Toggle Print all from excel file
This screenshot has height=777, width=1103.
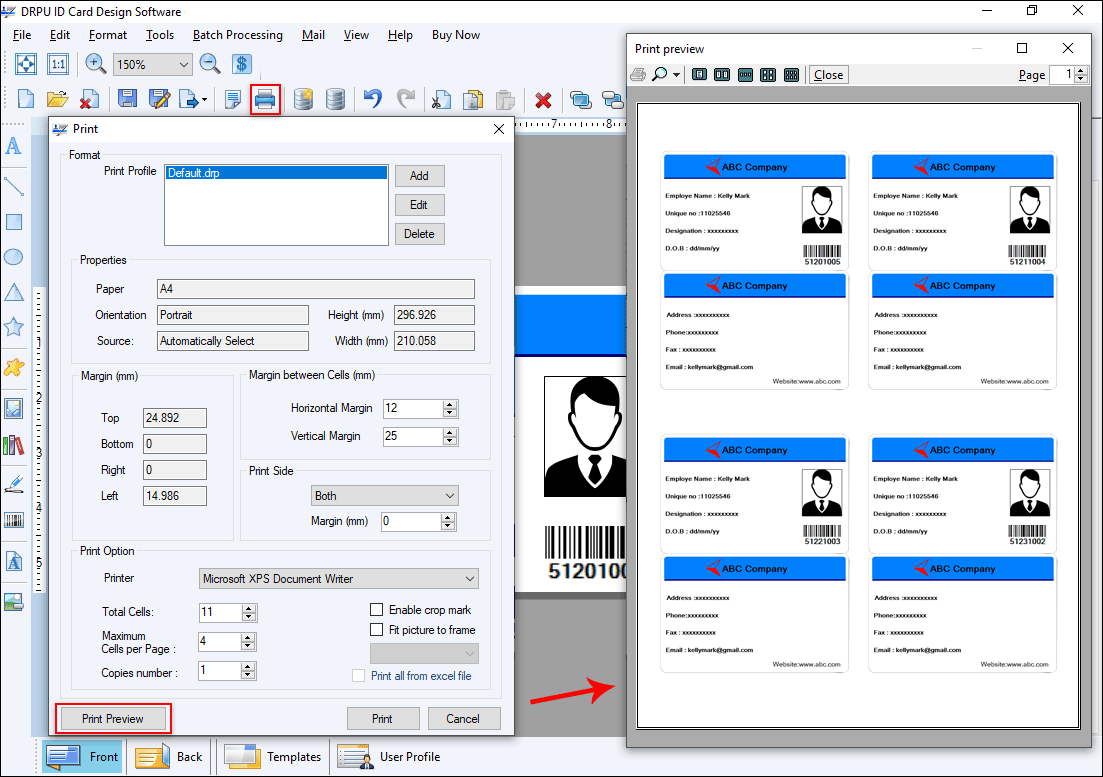359,674
